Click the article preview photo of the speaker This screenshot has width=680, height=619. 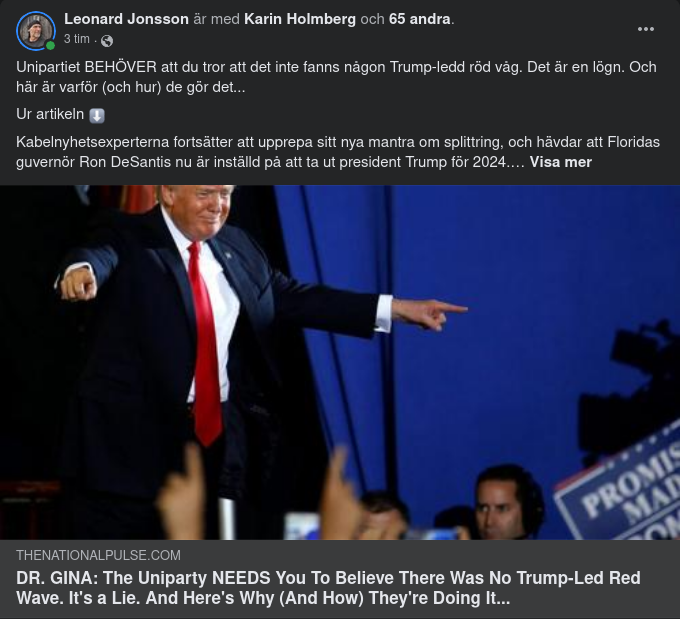pyautogui.click(x=340, y=363)
